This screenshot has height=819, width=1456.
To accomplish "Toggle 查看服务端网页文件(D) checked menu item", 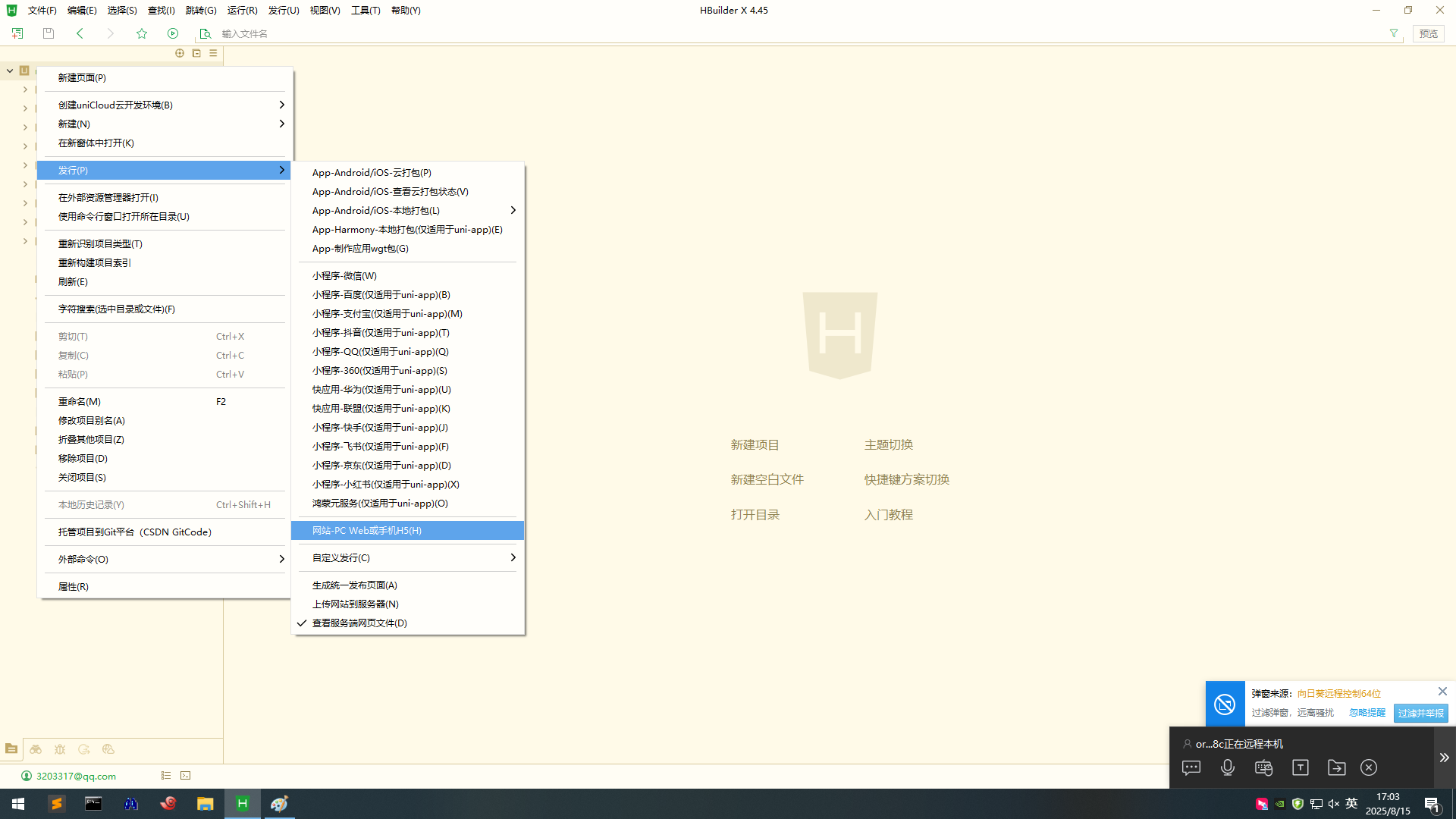I will point(408,623).
